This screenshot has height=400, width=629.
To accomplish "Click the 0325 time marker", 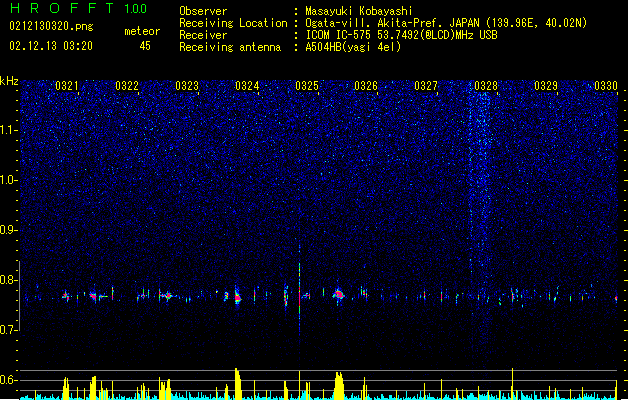I will [306, 86].
